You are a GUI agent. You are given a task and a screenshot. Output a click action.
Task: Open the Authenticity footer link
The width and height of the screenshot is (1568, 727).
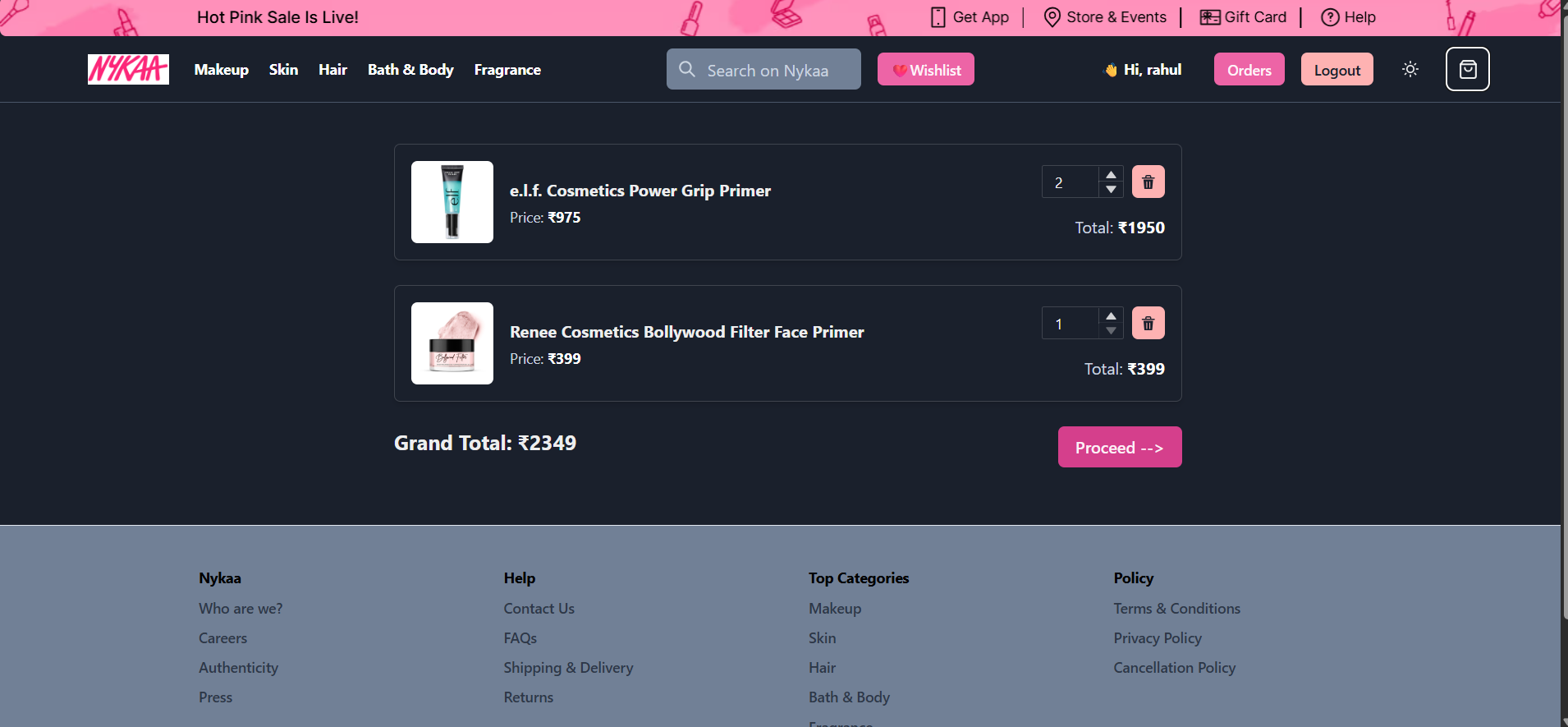click(238, 668)
